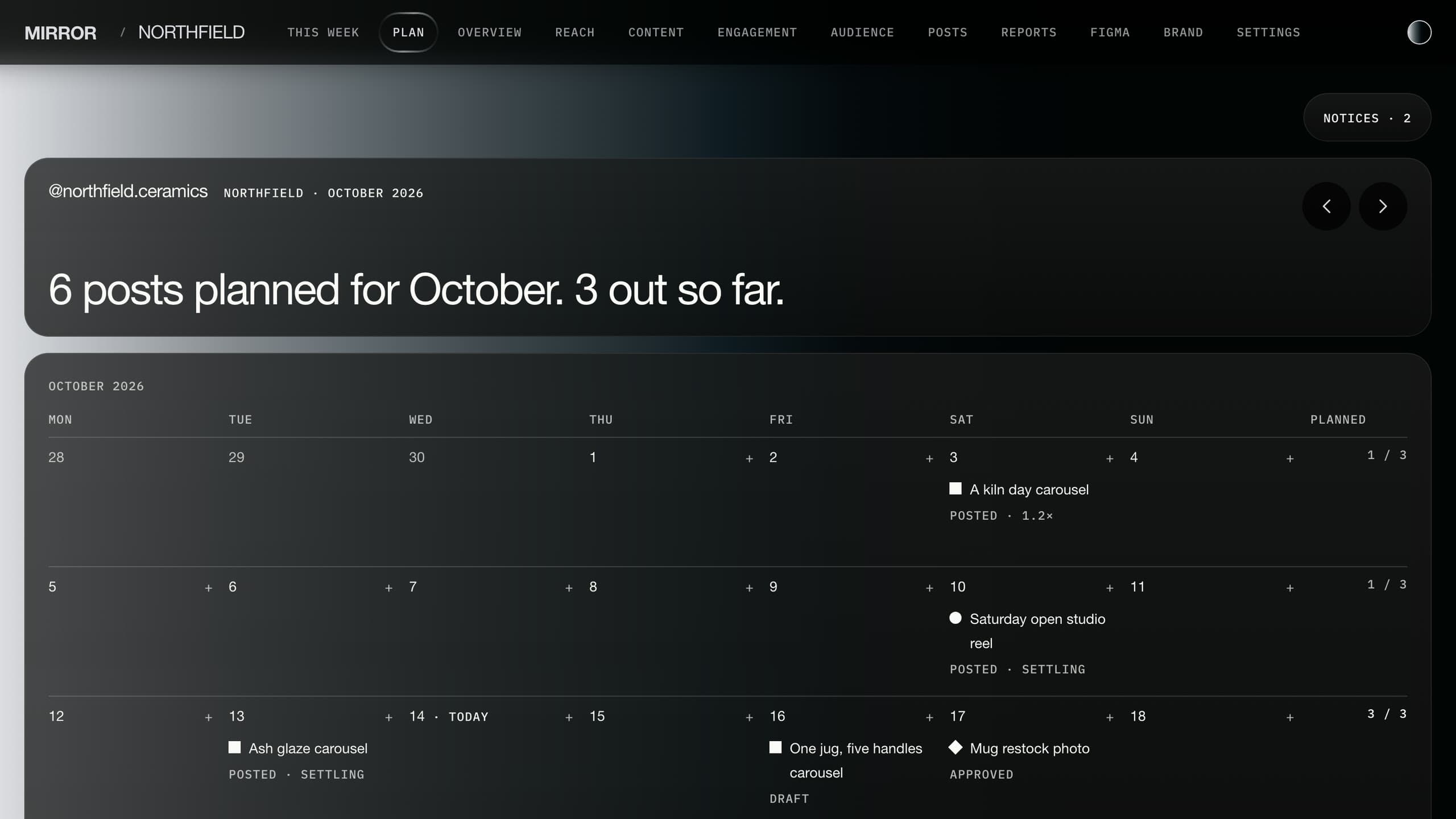
Task: Add a post on Friday 16 with plus
Action: tap(929, 718)
